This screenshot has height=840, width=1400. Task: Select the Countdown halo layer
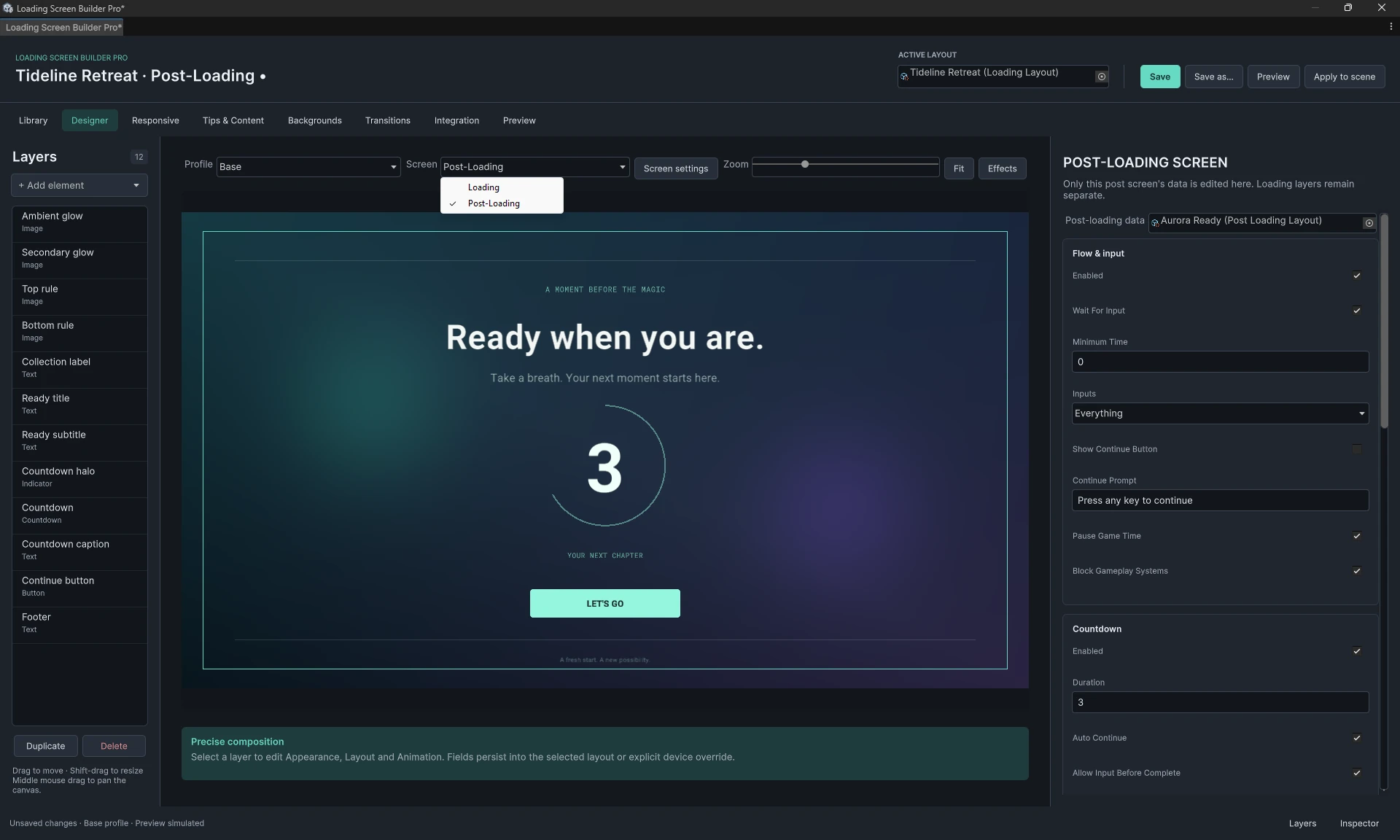point(79,478)
